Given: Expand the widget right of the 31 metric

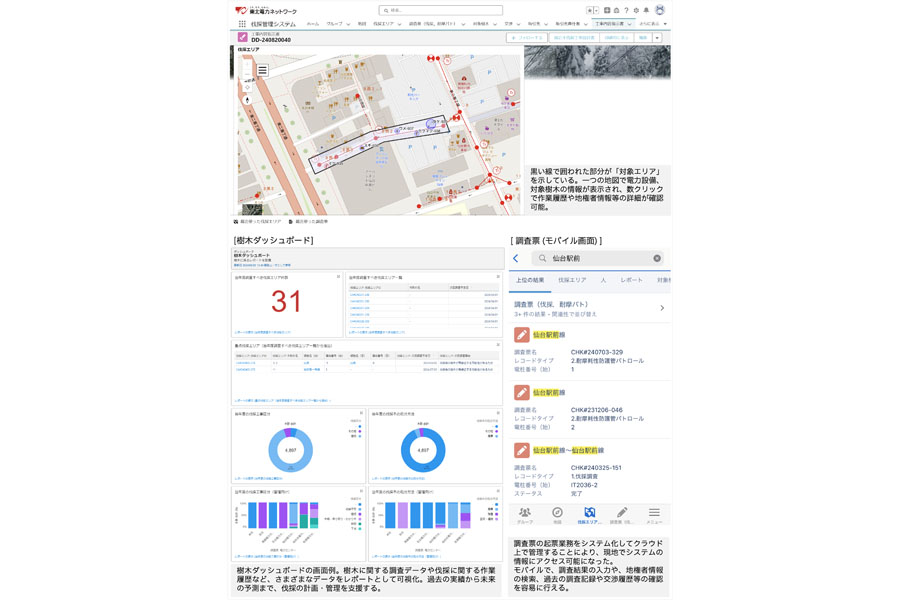Looking at the screenshot, I should coord(498,277).
